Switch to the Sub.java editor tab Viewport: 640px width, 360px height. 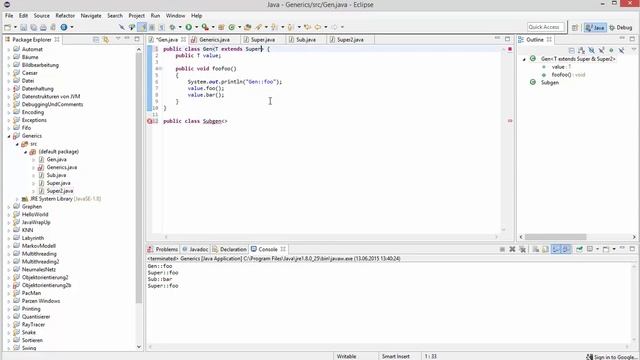[306, 40]
